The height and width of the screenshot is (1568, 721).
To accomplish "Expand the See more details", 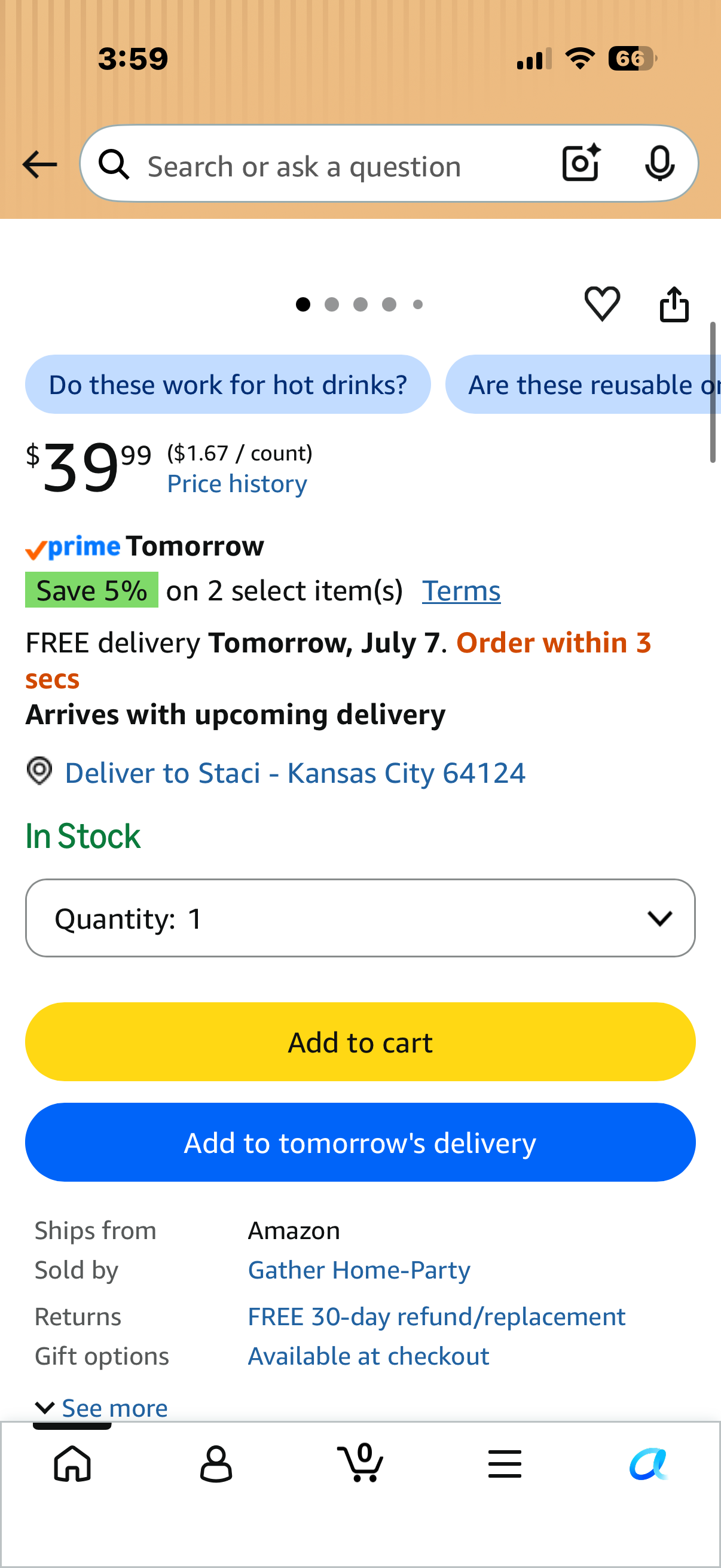I will [x=102, y=1408].
